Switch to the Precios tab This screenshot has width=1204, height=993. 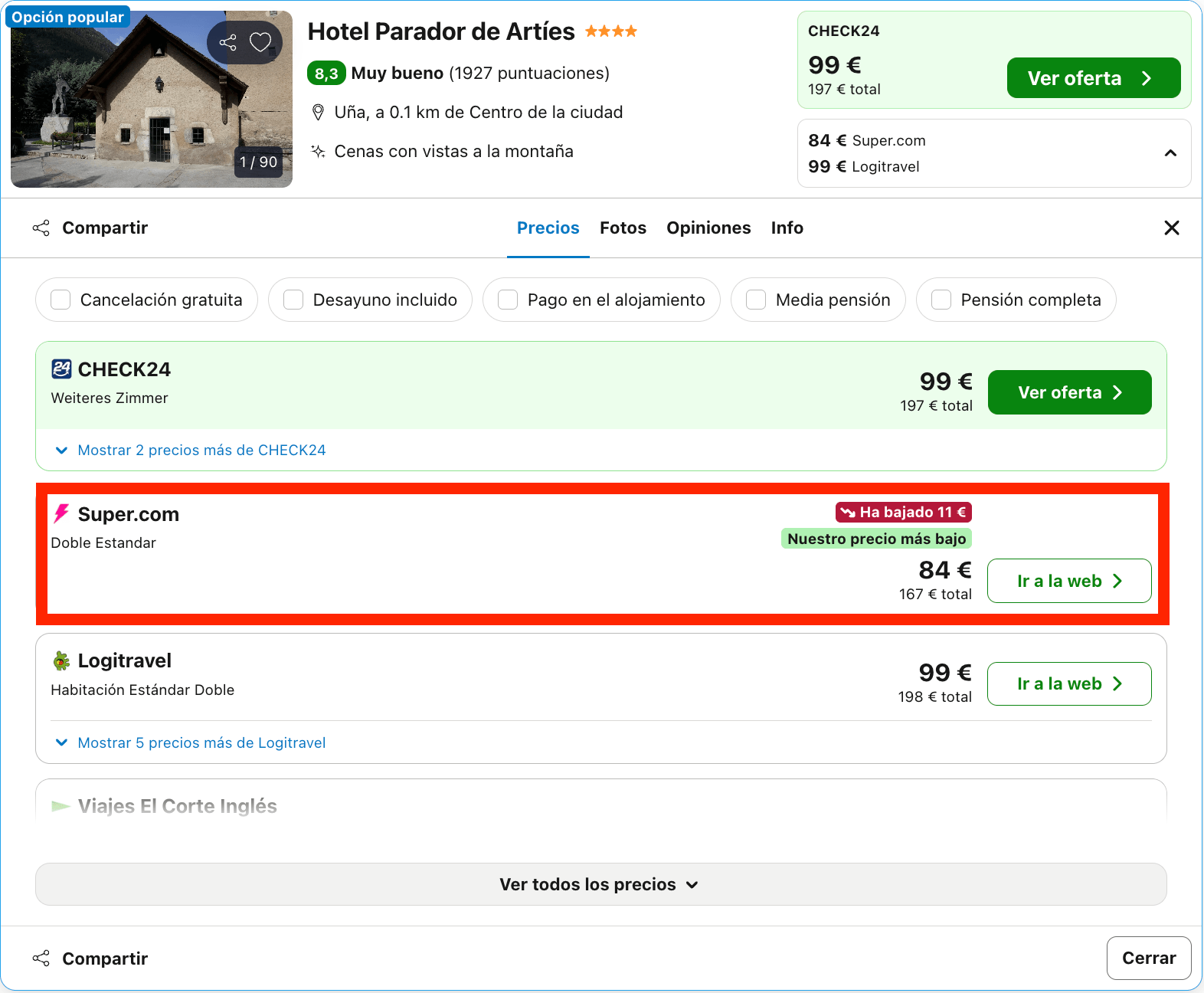548,228
